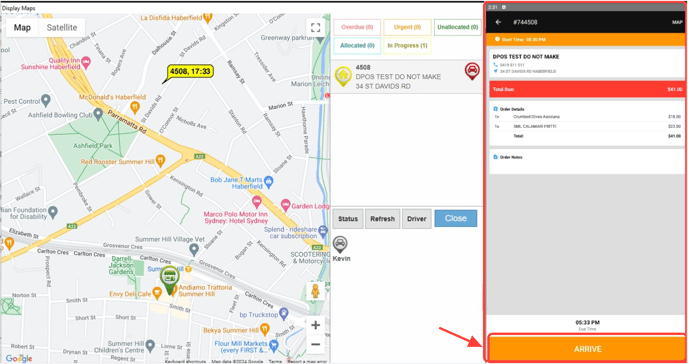Screen dimensions: 688x364
Task: Tap the orange ARRIVE button
Action: (587, 349)
